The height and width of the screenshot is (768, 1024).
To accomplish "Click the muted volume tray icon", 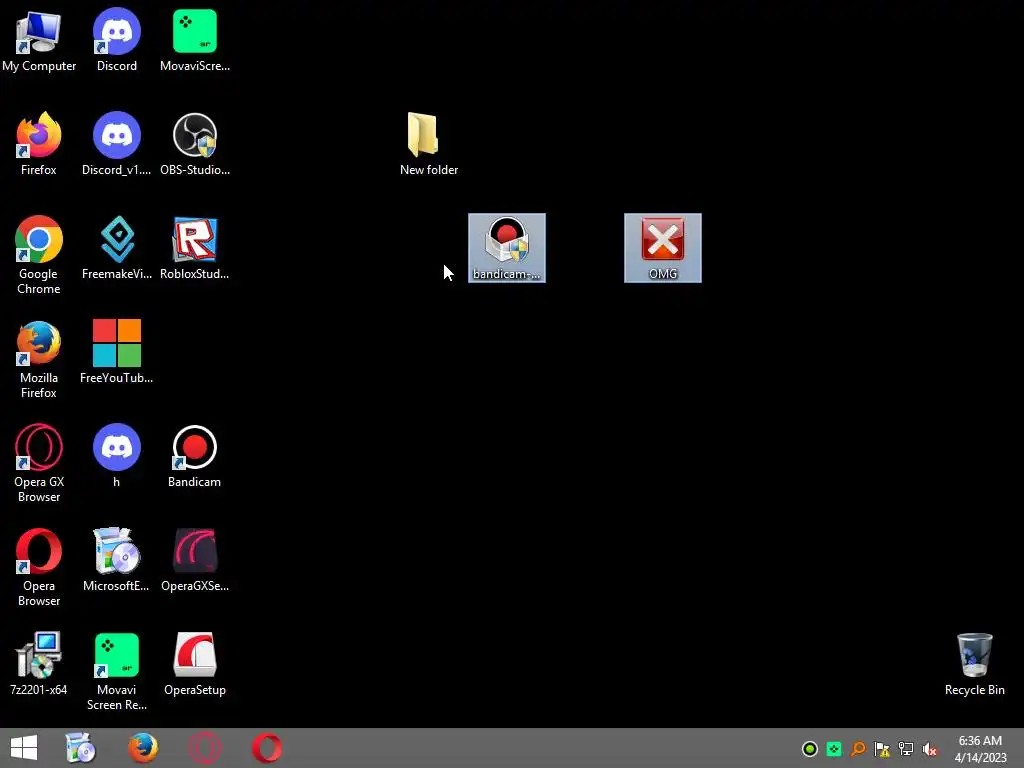I will pos(930,749).
